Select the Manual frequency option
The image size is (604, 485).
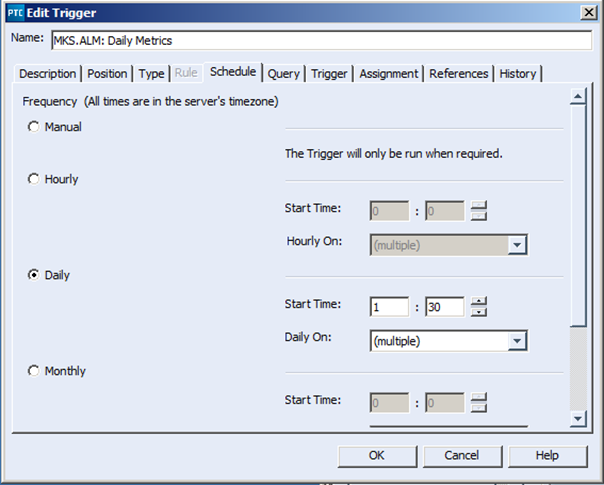[34, 127]
